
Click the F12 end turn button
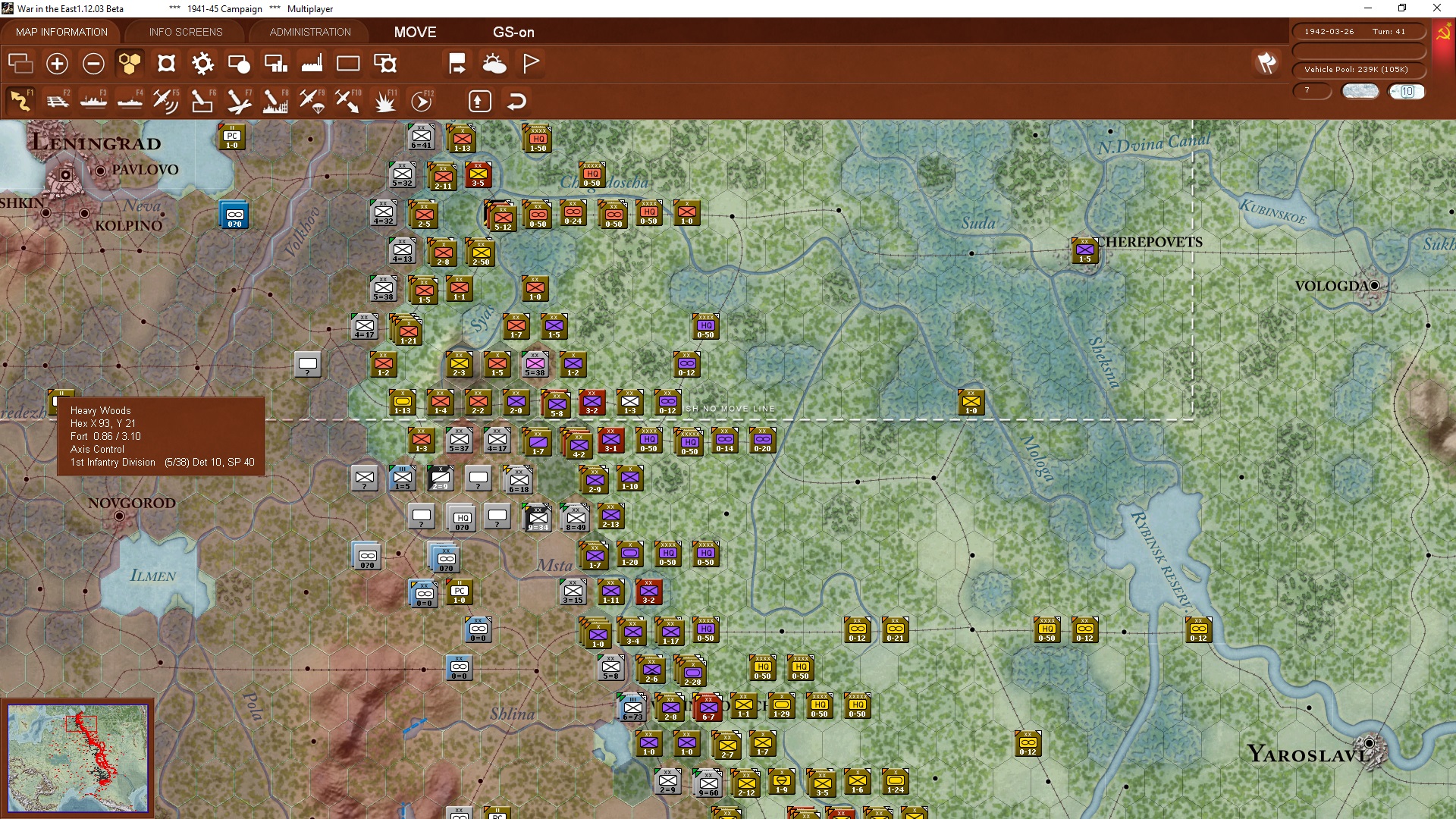(x=422, y=101)
